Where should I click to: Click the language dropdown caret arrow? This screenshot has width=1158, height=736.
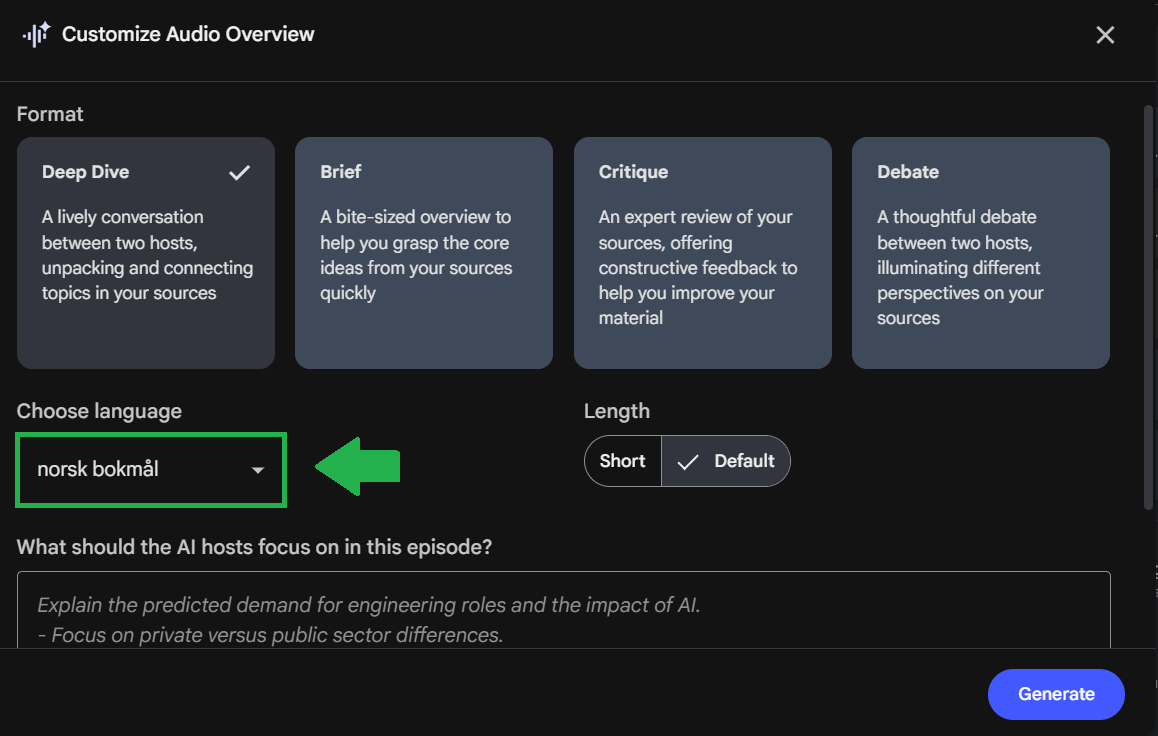click(x=258, y=470)
